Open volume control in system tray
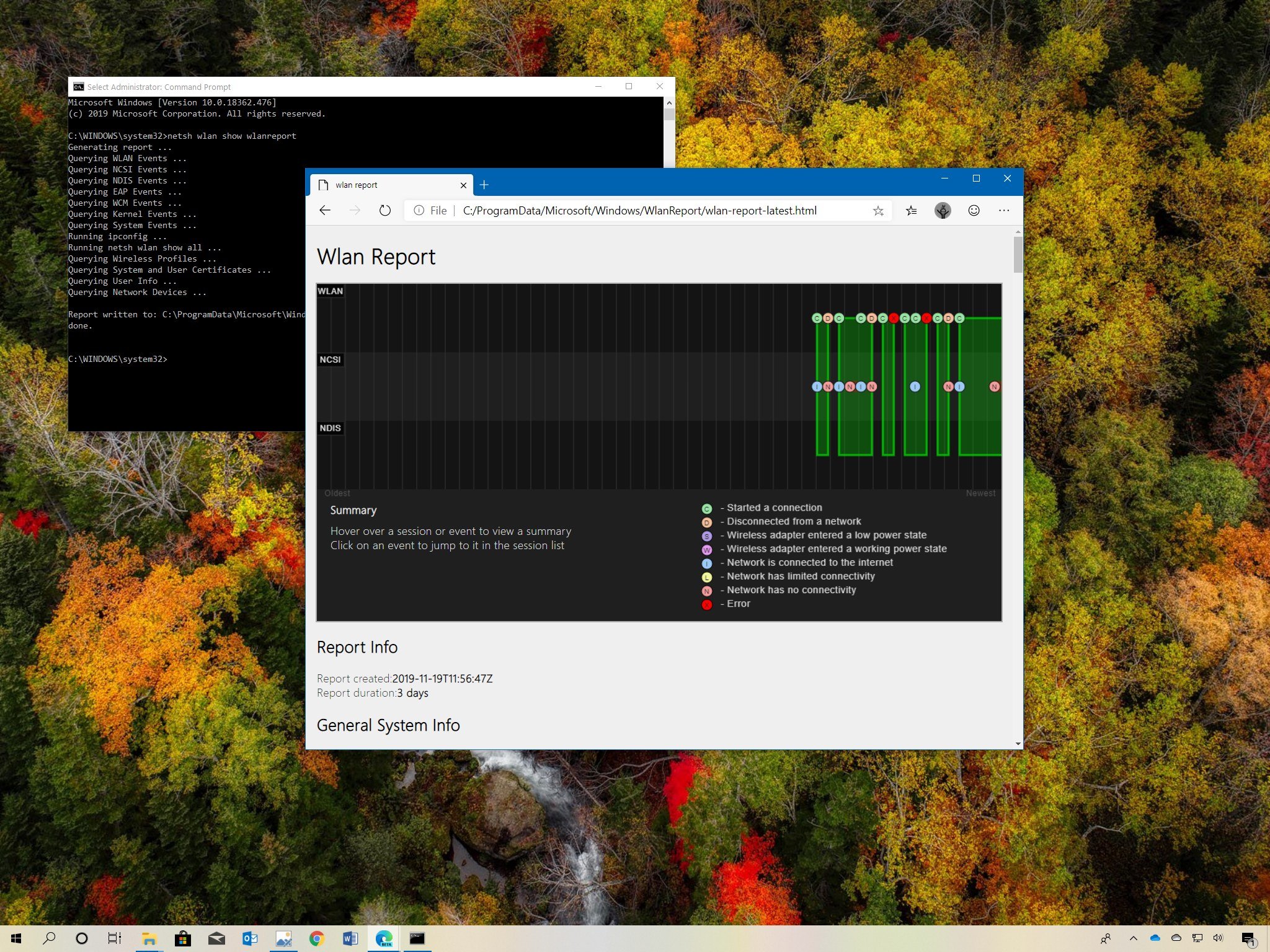Viewport: 1270px width, 952px height. click(x=1218, y=938)
